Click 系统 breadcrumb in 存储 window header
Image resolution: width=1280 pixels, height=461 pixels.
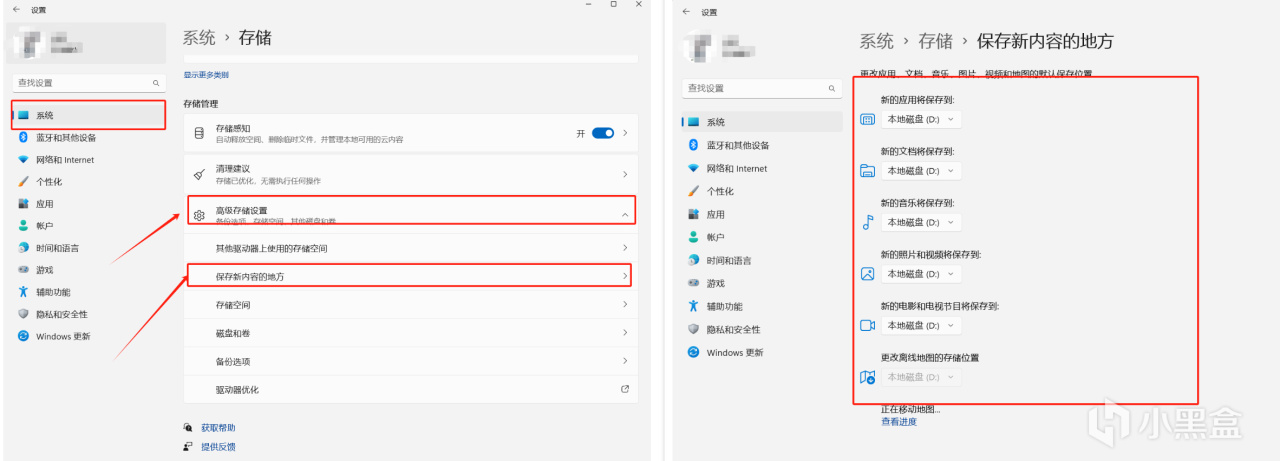tap(199, 38)
